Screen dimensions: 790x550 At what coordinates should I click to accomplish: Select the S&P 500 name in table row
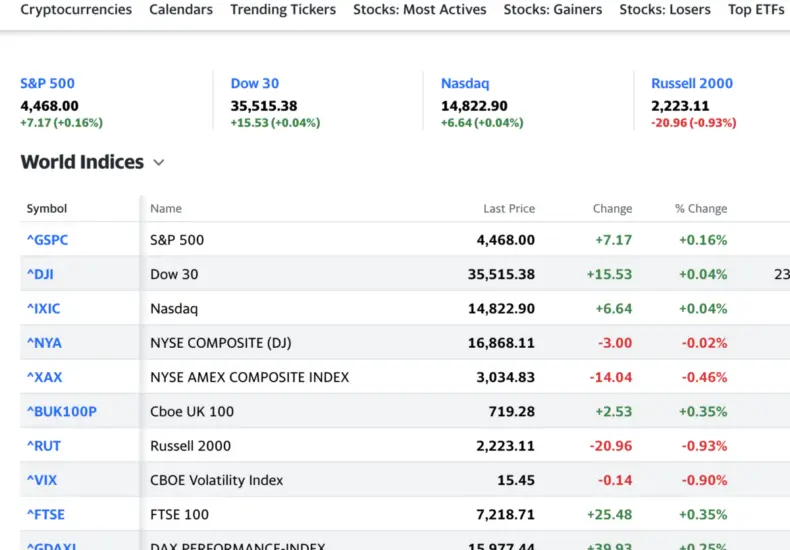[x=177, y=240]
